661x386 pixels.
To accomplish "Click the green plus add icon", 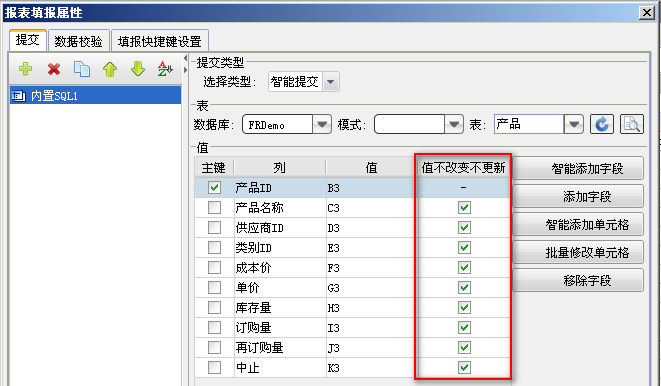I will point(26,69).
